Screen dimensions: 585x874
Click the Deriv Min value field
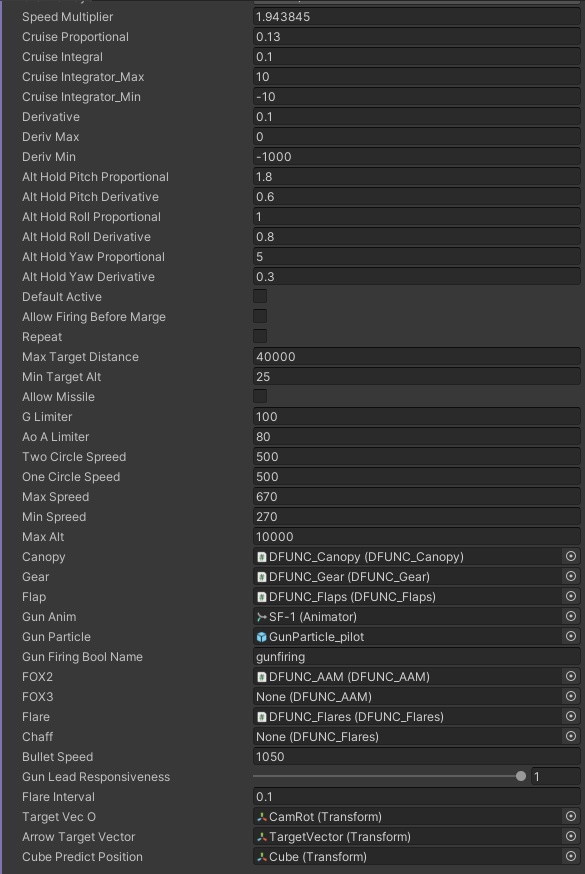click(417, 157)
